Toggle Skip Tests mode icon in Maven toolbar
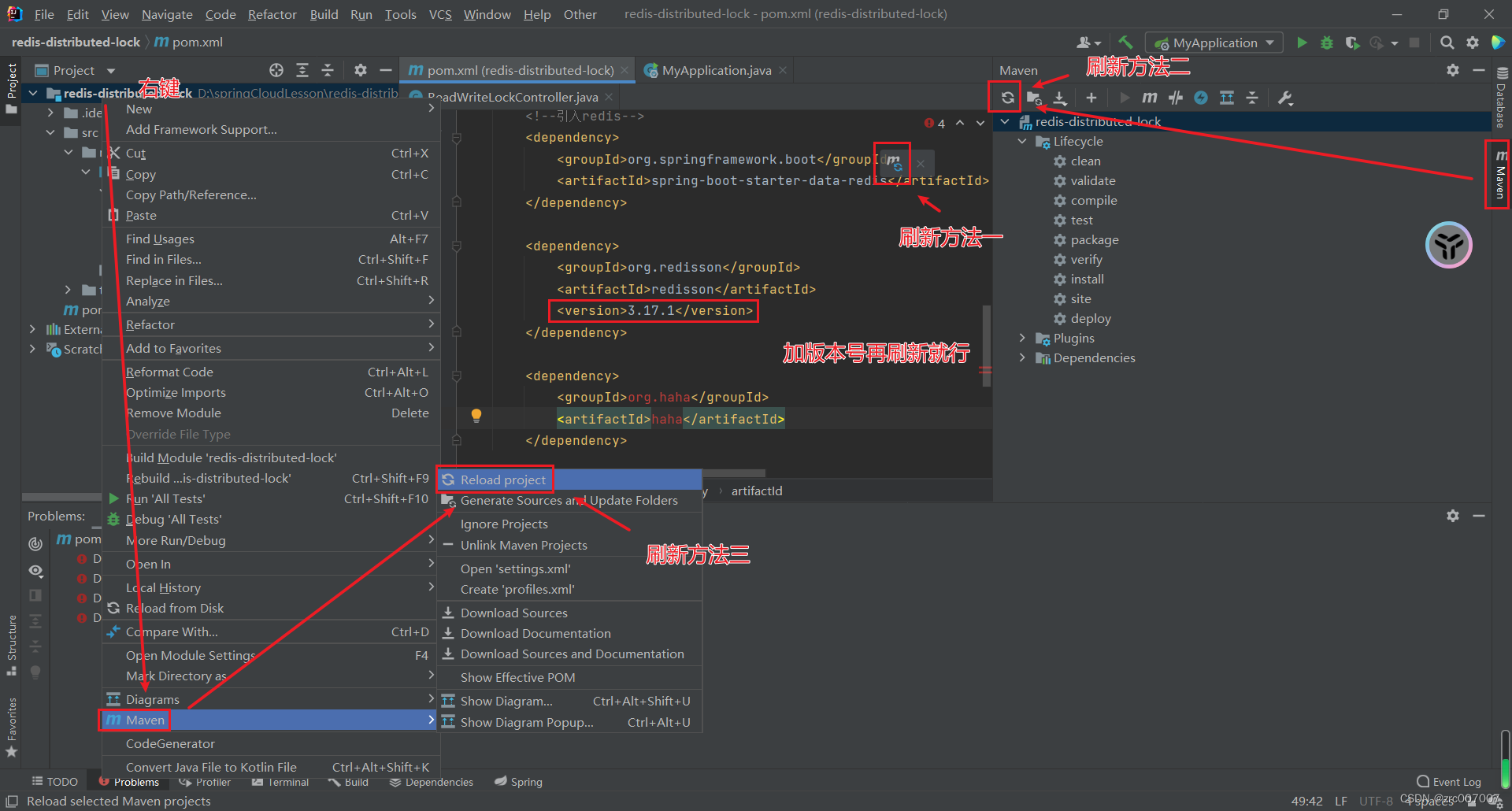The height and width of the screenshot is (811, 1512). click(1176, 98)
